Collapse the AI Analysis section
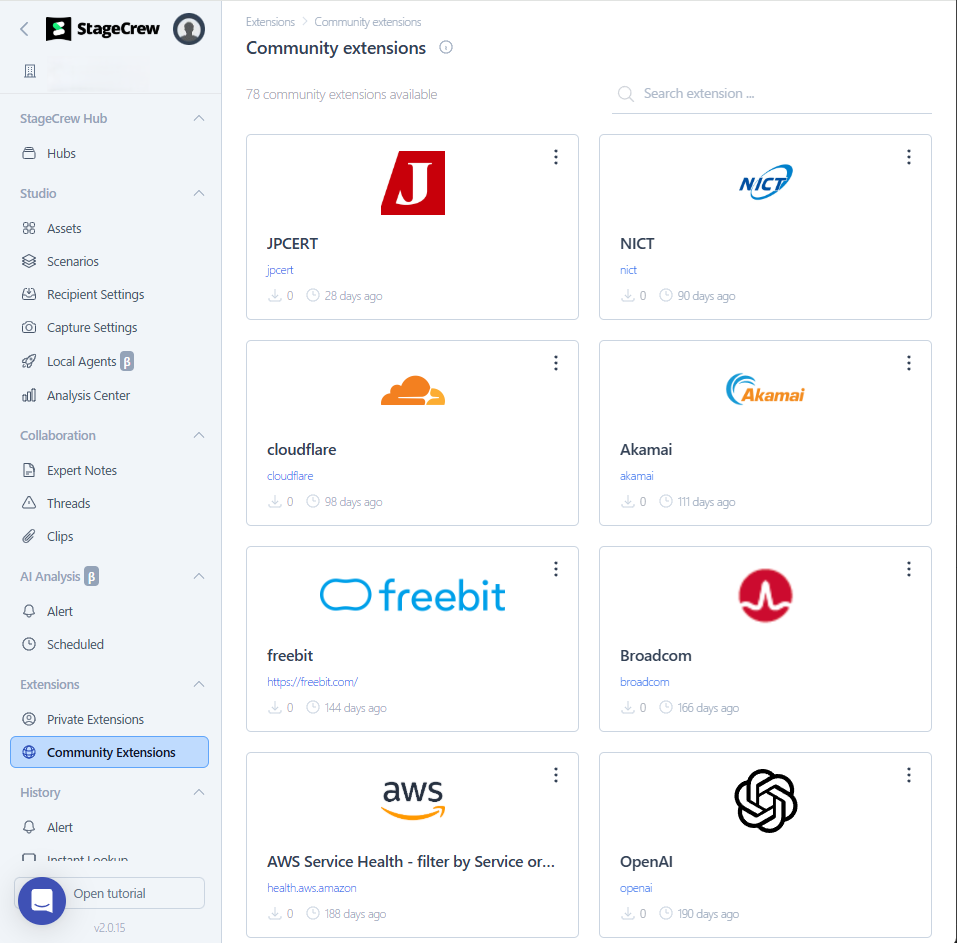957x943 pixels. coord(199,577)
